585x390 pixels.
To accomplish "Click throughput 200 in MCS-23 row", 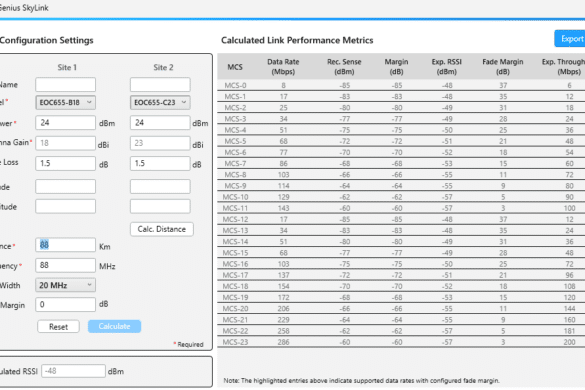I will click(569, 342).
